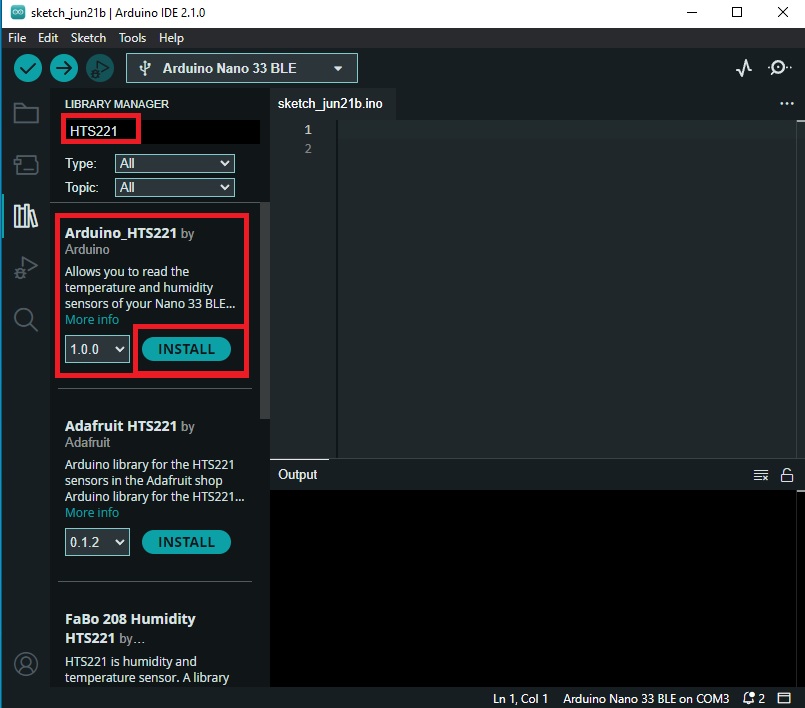Screen dimensions: 805x708
Task: Click line 1 in the code editor
Action: [x=565, y=129]
